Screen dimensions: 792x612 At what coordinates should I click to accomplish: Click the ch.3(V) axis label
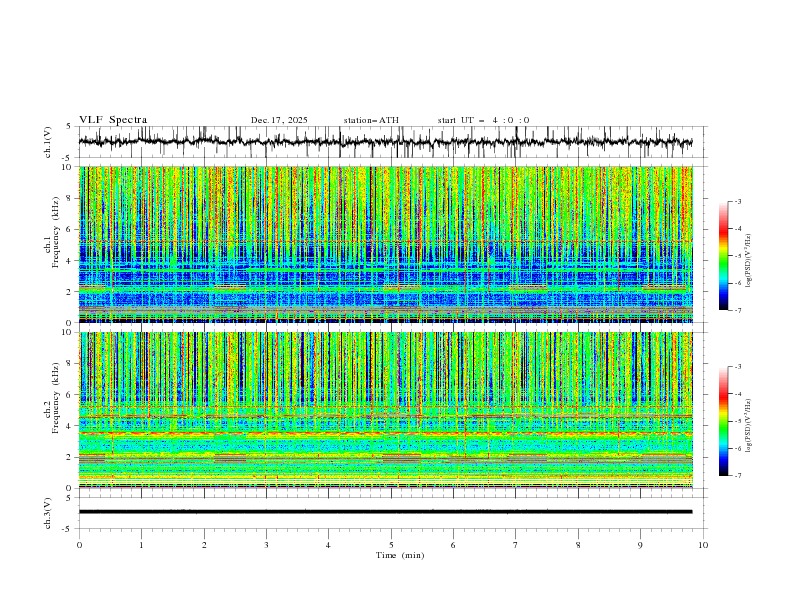50,512
